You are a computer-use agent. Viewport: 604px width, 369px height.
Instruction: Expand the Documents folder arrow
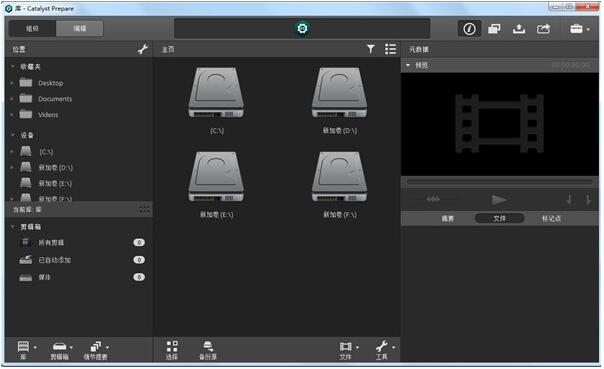(12, 99)
